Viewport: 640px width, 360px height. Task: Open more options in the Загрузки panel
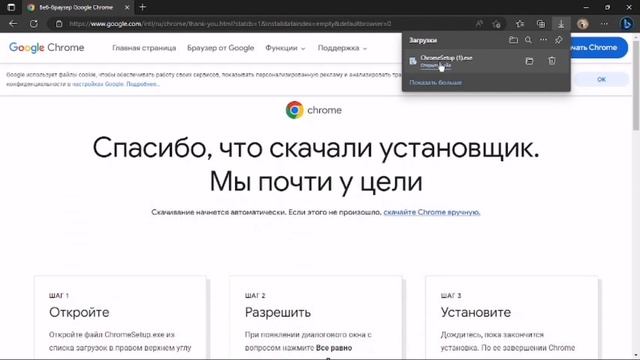(543, 40)
